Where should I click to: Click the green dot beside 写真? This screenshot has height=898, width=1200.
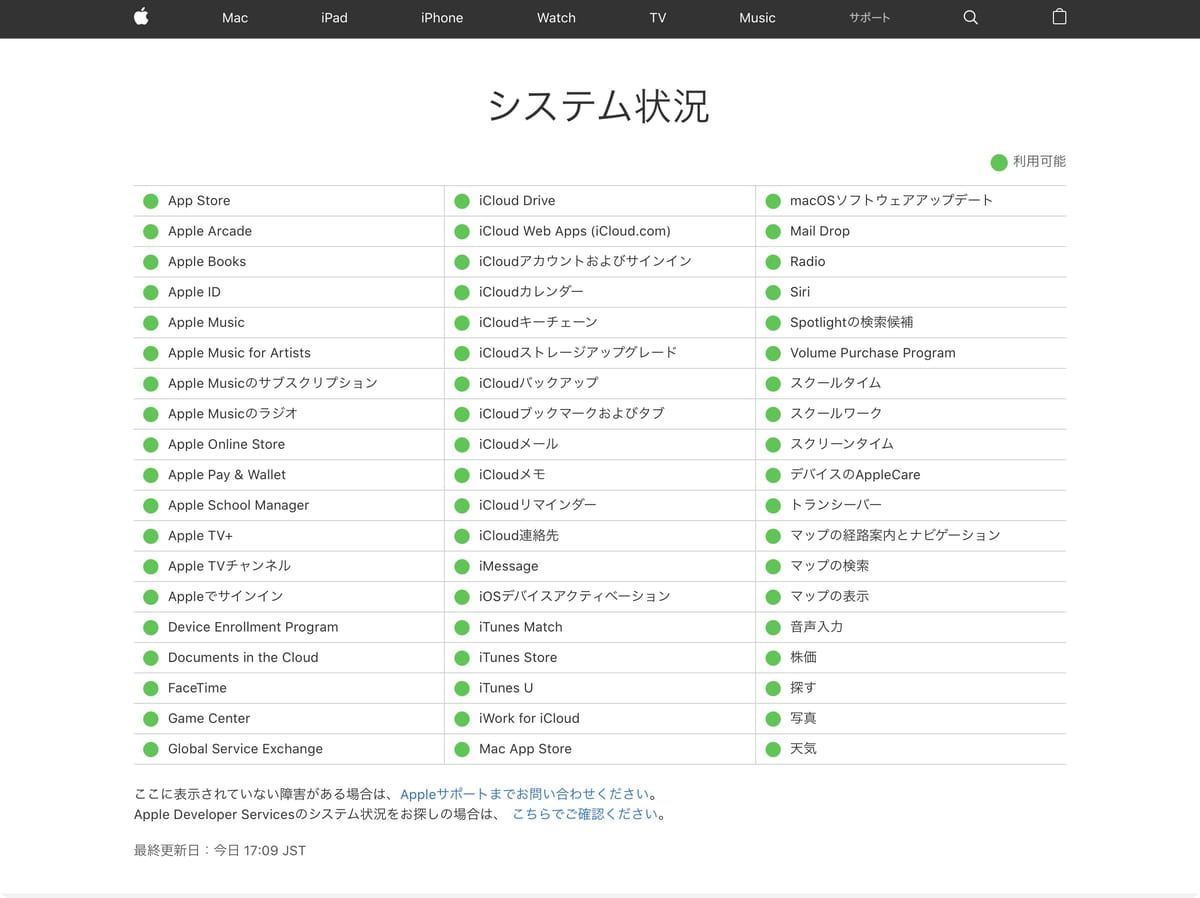click(772, 719)
